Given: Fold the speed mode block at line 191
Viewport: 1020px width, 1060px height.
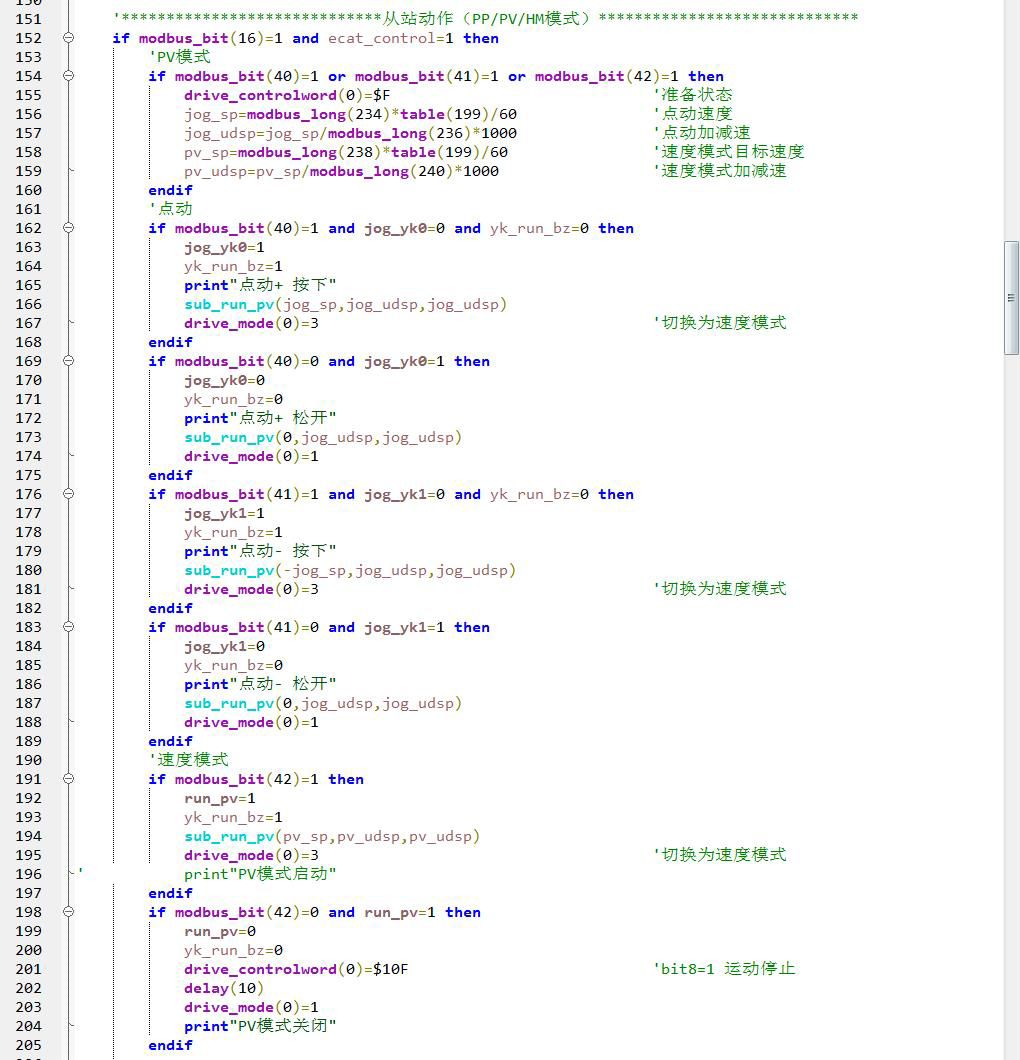Looking at the screenshot, I should [68, 779].
